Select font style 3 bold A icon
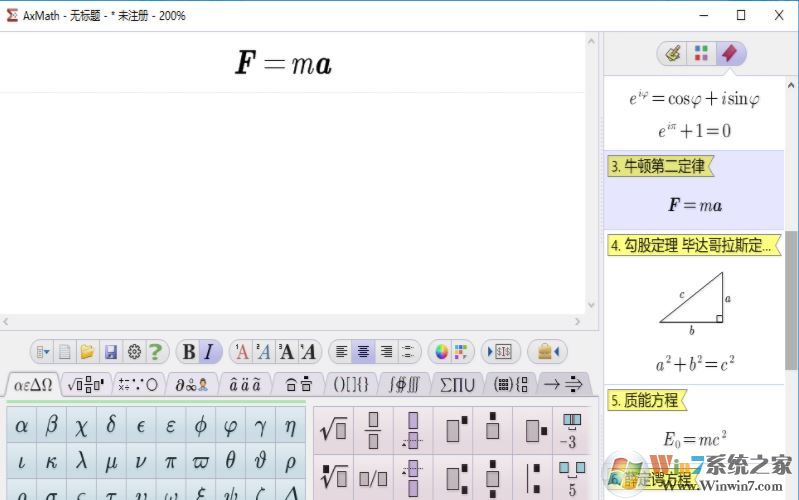 pos(286,352)
